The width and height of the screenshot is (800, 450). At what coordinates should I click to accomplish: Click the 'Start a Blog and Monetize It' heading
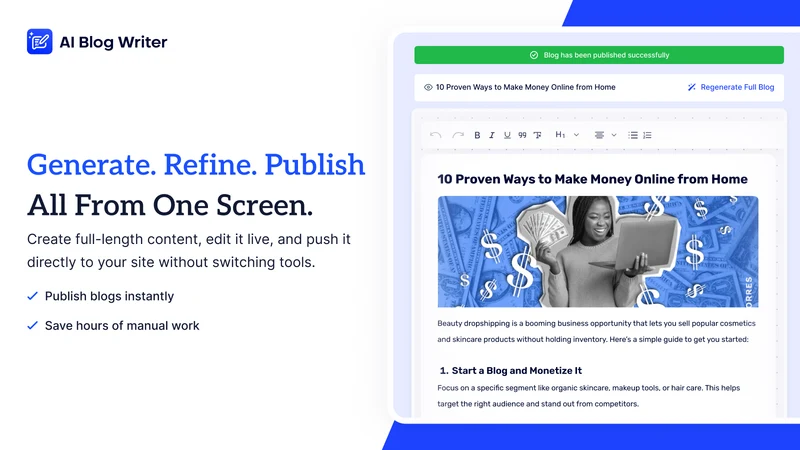point(516,370)
